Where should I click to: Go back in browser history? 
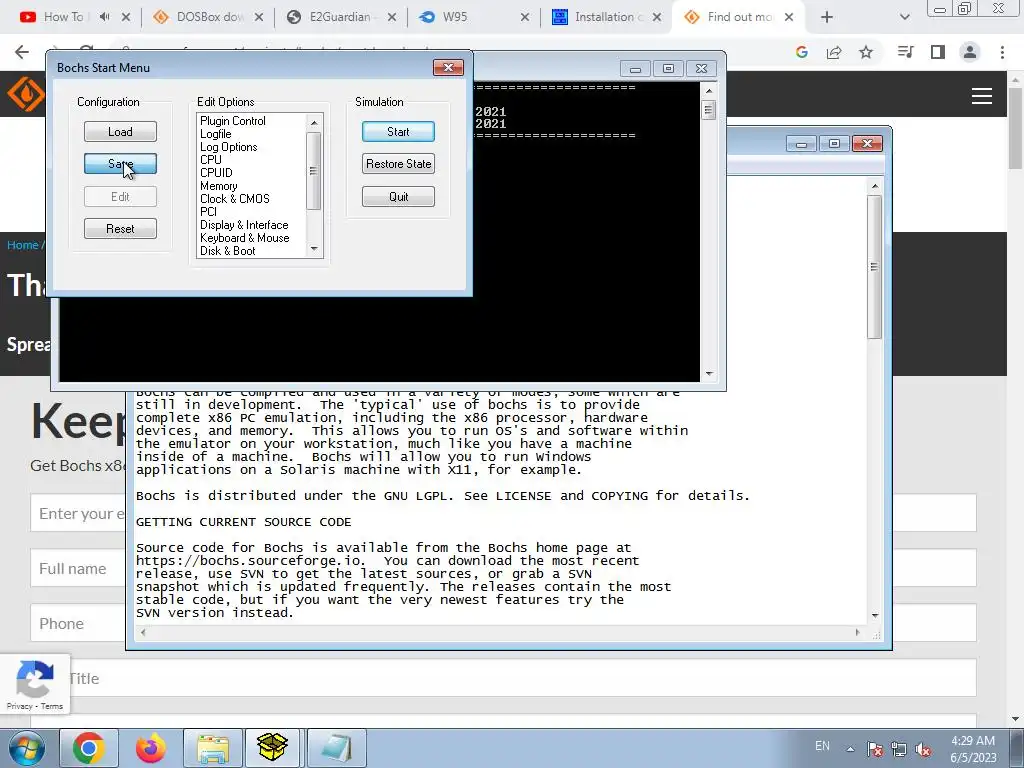(x=22, y=52)
